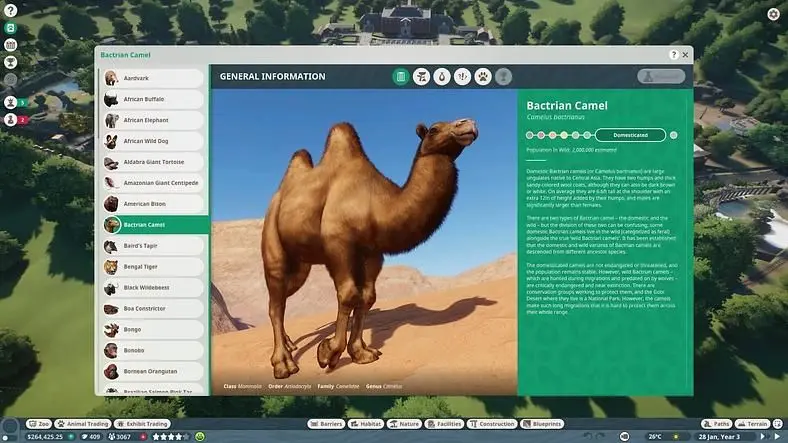Select African Wild Dog entry
This screenshot has height=443, width=788.
153,141
